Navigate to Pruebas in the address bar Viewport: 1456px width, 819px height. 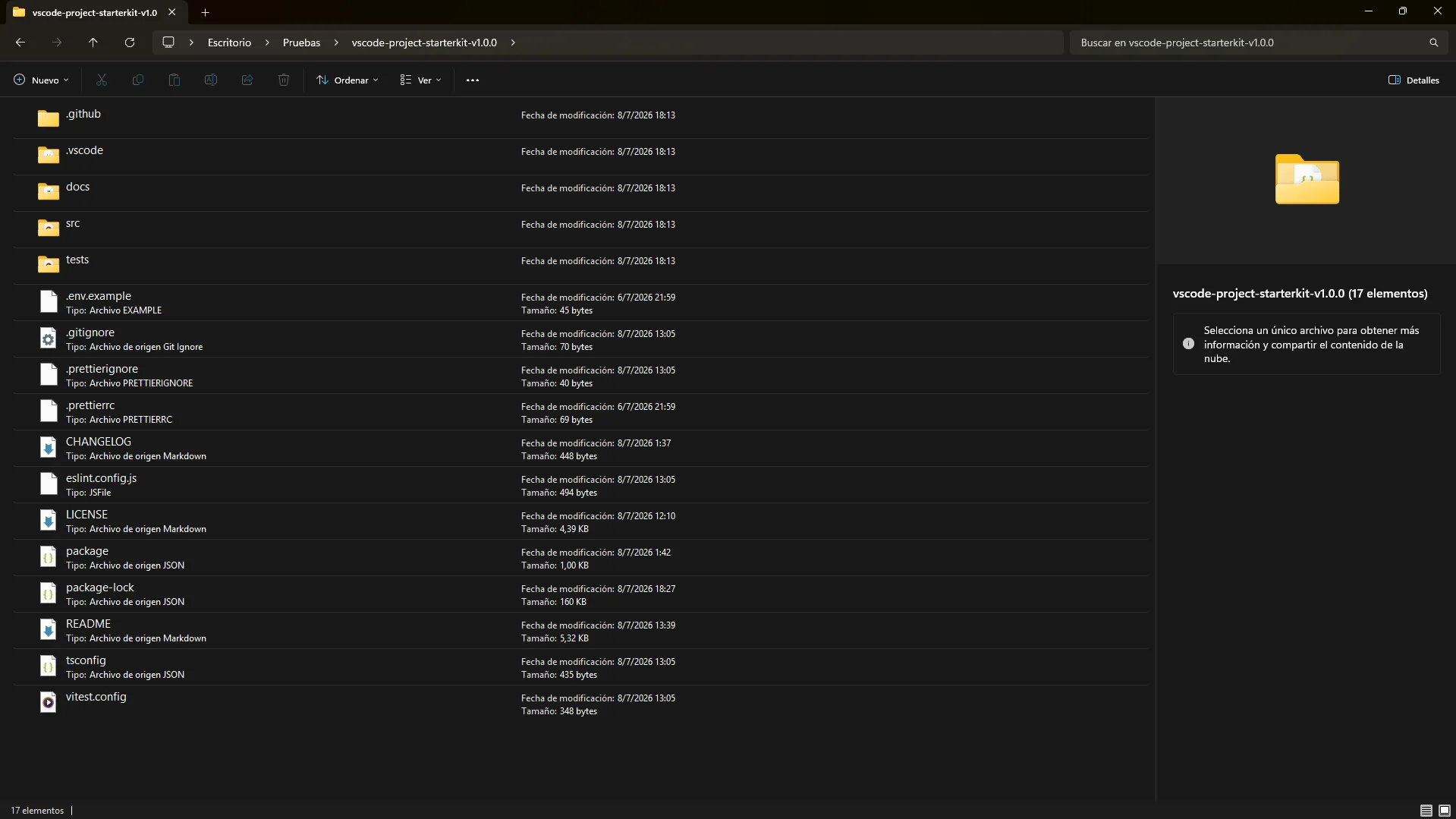[x=301, y=43]
